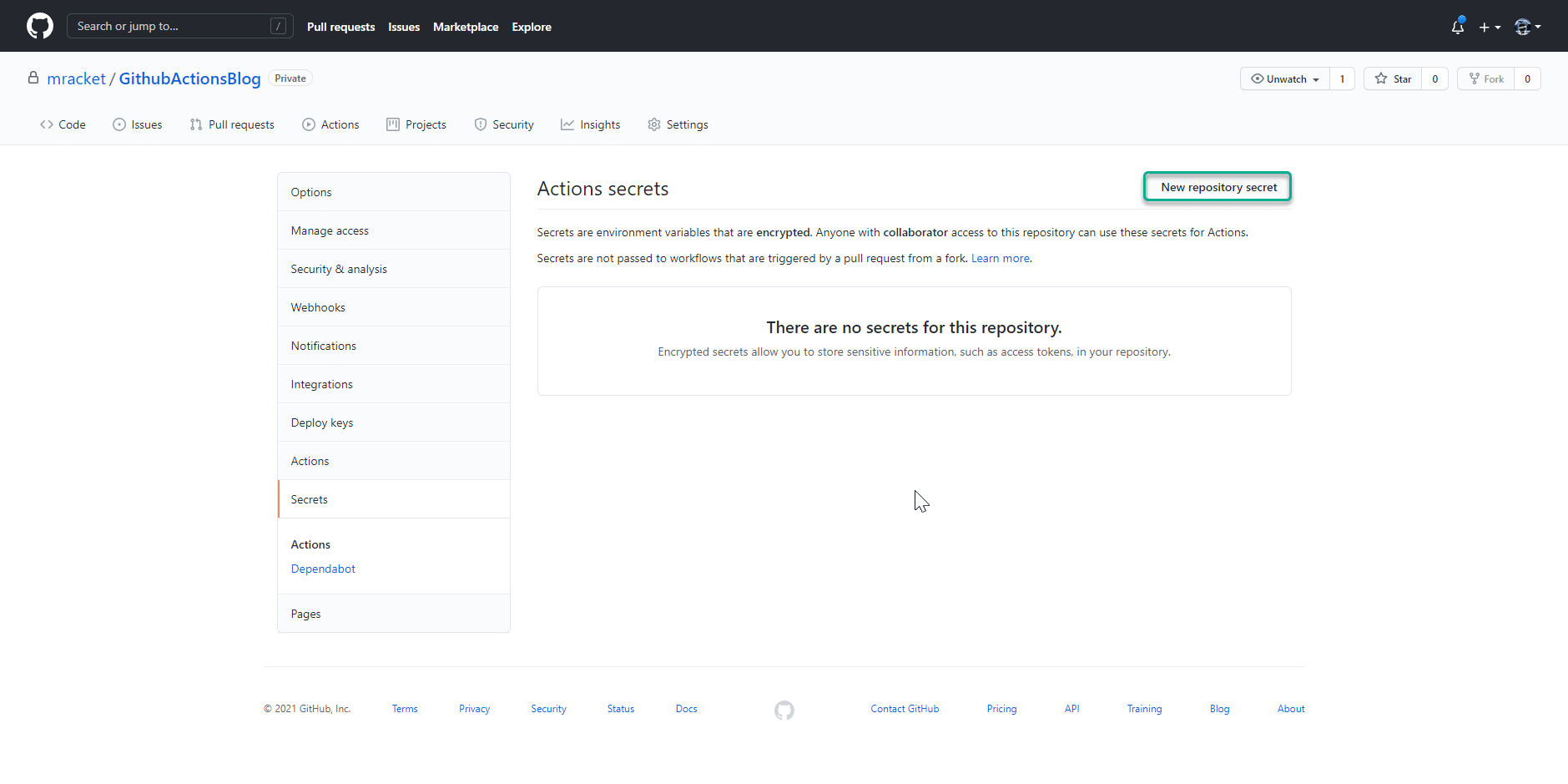The height and width of the screenshot is (784, 1568).
Task: Open Notifications settings
Action: click(394, 346)
